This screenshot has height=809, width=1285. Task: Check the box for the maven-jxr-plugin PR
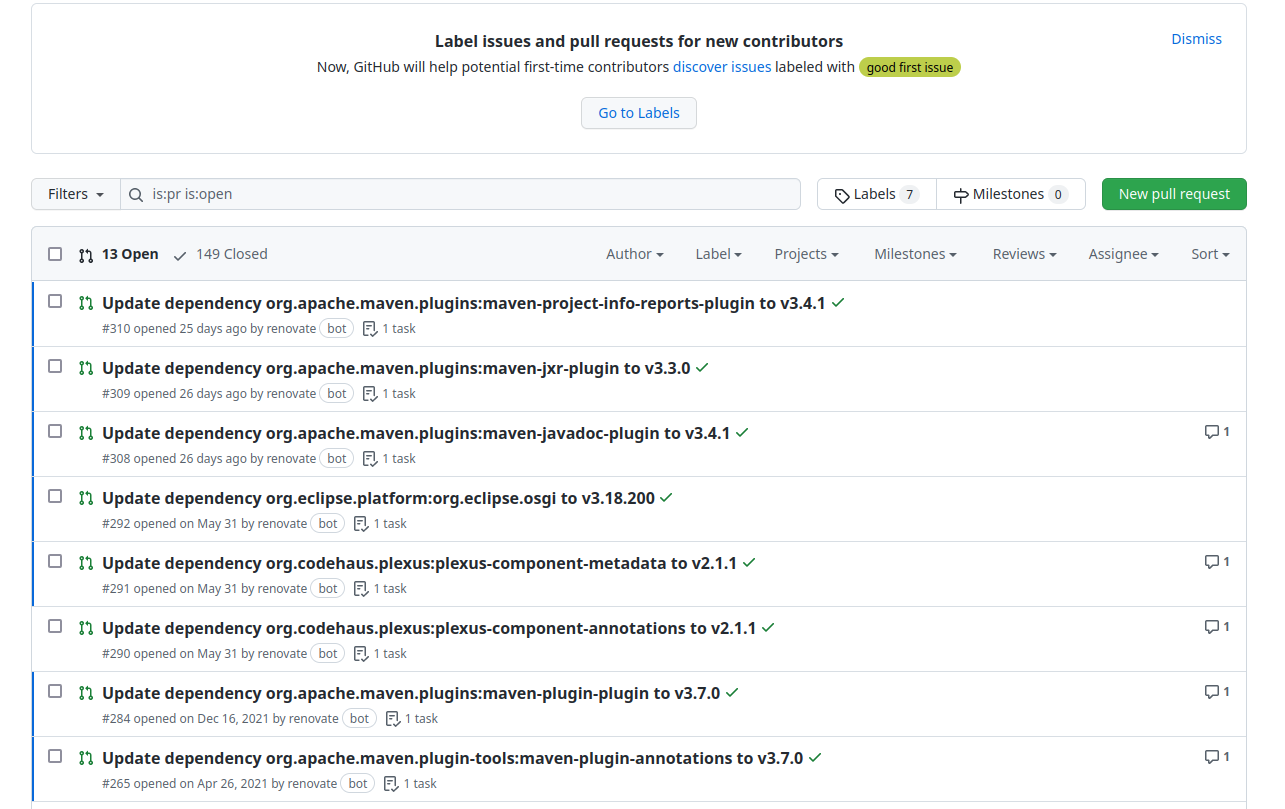55,366
